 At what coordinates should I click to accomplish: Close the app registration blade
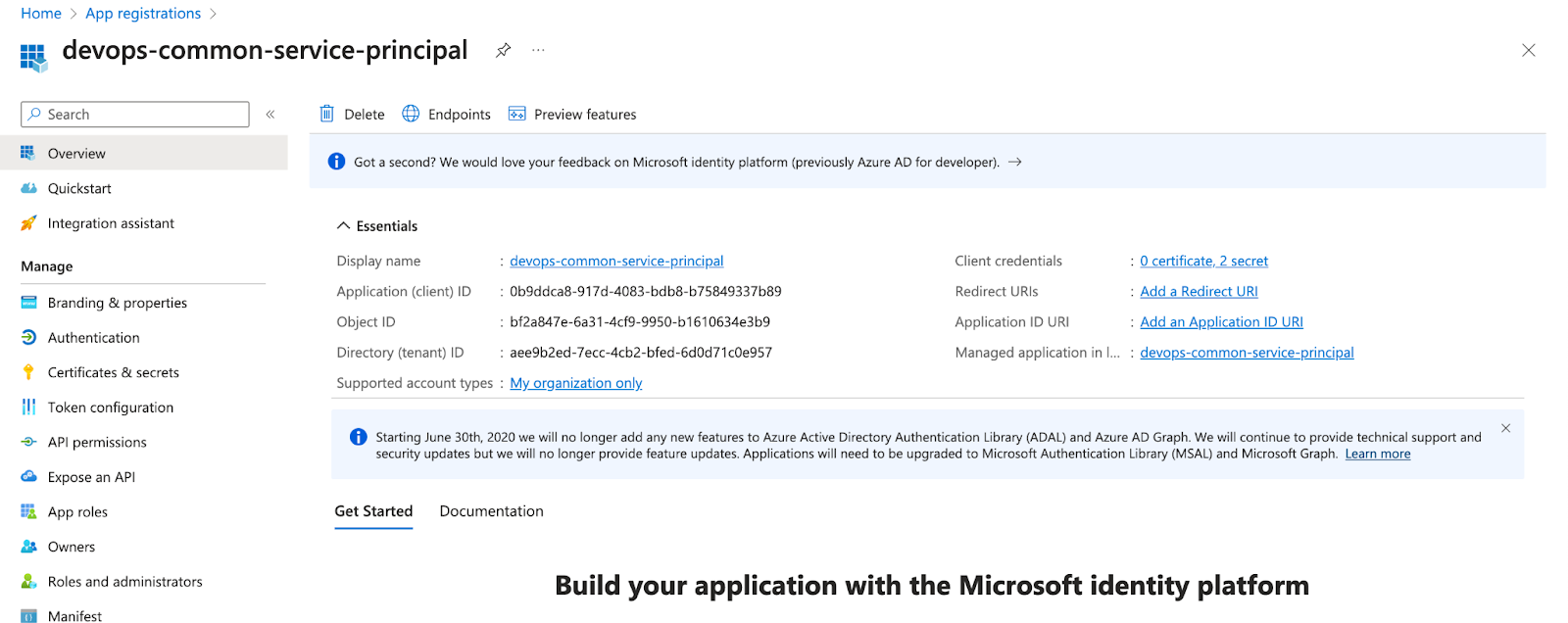[1528, 50]
